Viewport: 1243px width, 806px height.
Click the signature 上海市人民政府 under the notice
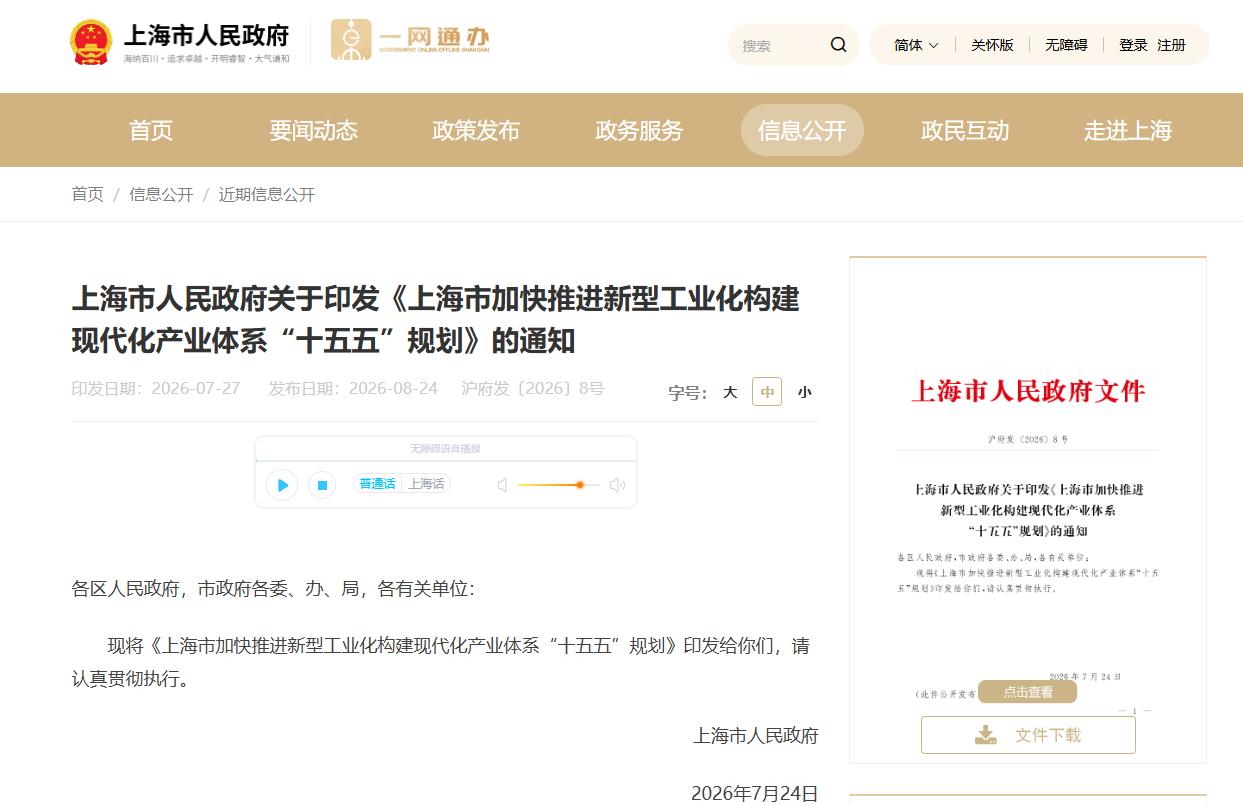point(756,736)
